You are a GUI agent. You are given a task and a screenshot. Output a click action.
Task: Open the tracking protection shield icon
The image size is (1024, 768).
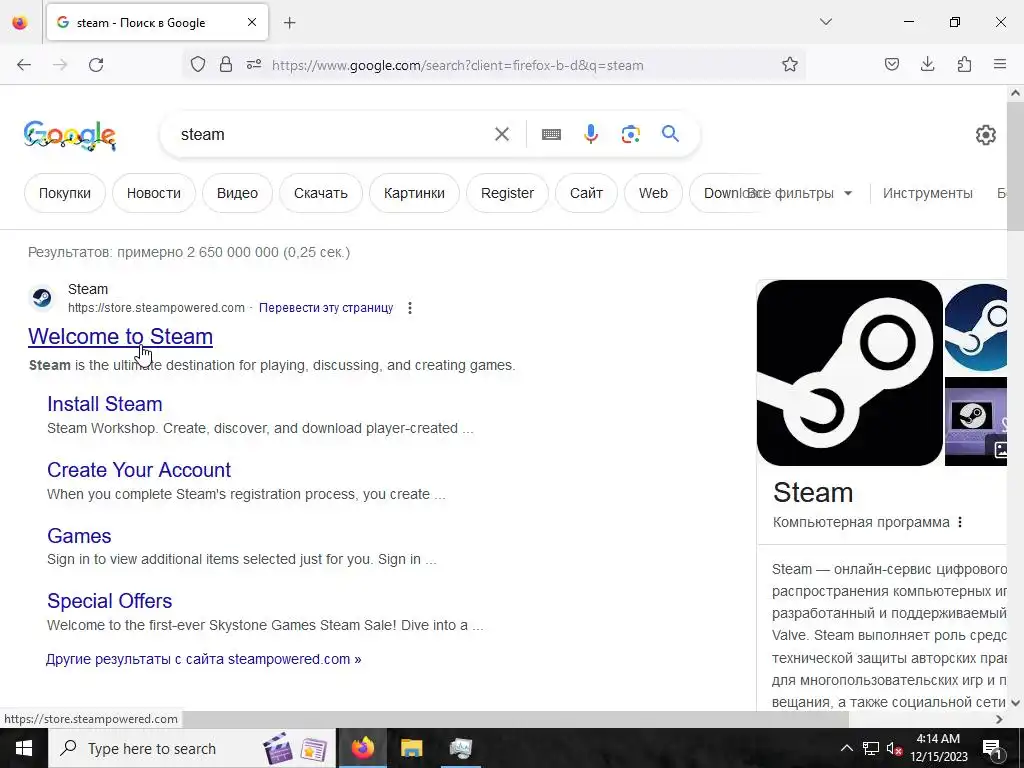[x=198, y=65]
